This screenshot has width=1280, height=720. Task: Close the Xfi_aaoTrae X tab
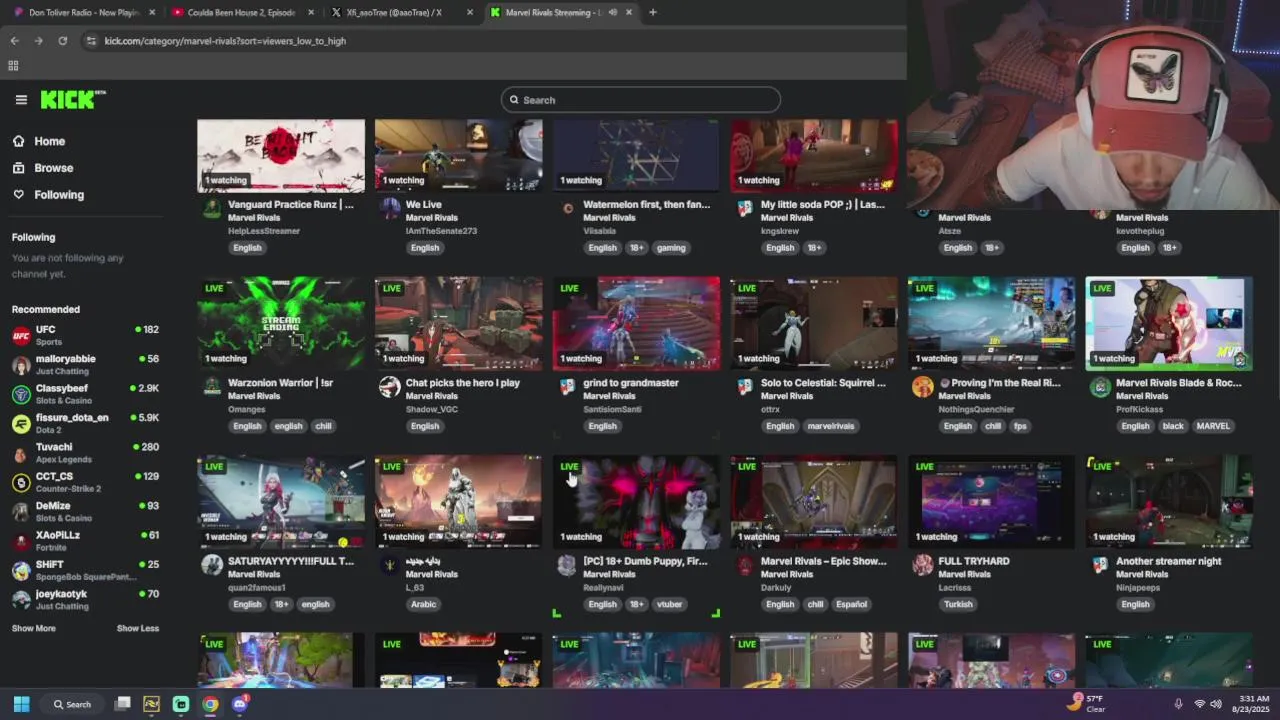coord(470,12)
